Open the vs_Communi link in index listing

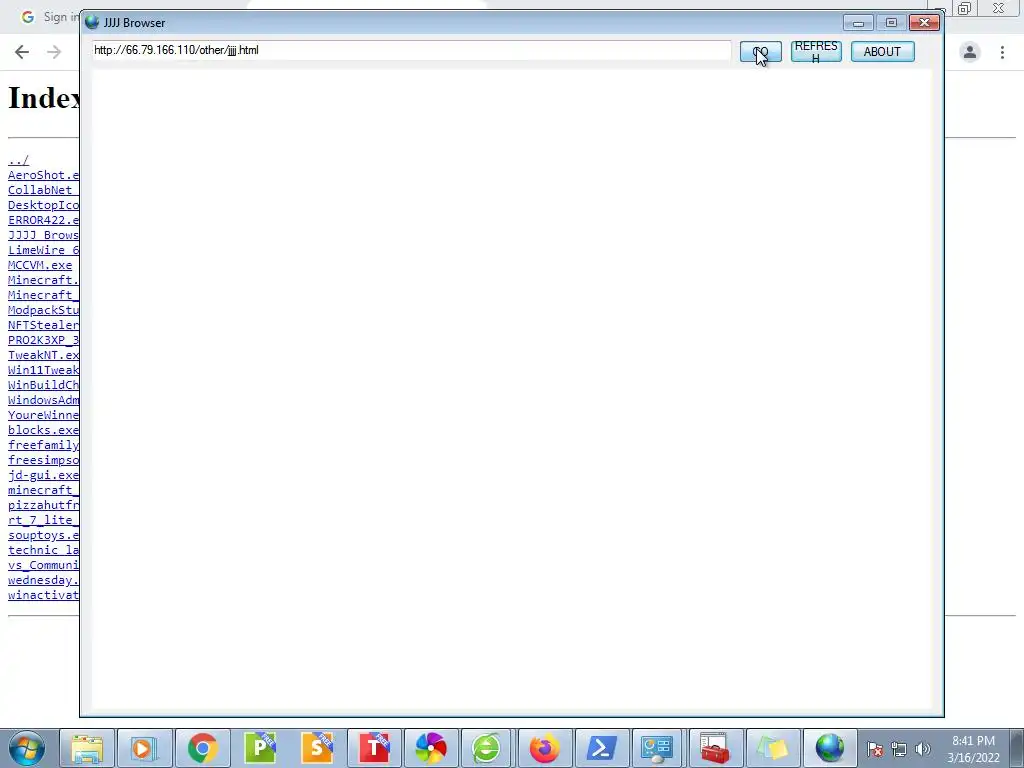coord(43,566)
